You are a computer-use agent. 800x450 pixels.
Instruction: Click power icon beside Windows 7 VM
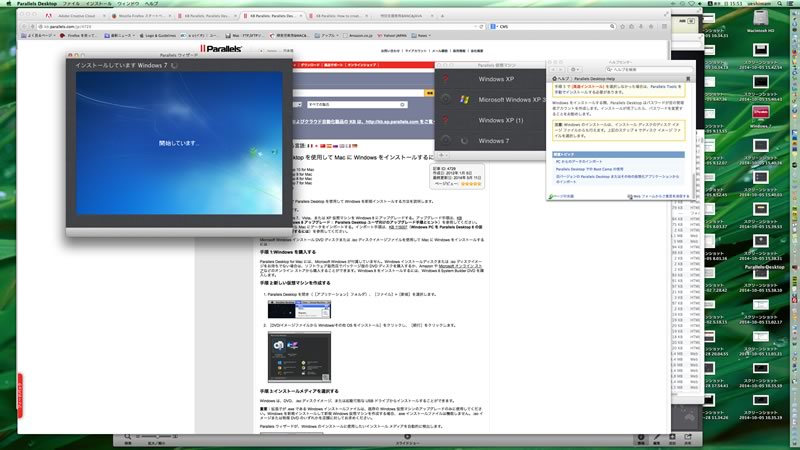click(445, 140)
